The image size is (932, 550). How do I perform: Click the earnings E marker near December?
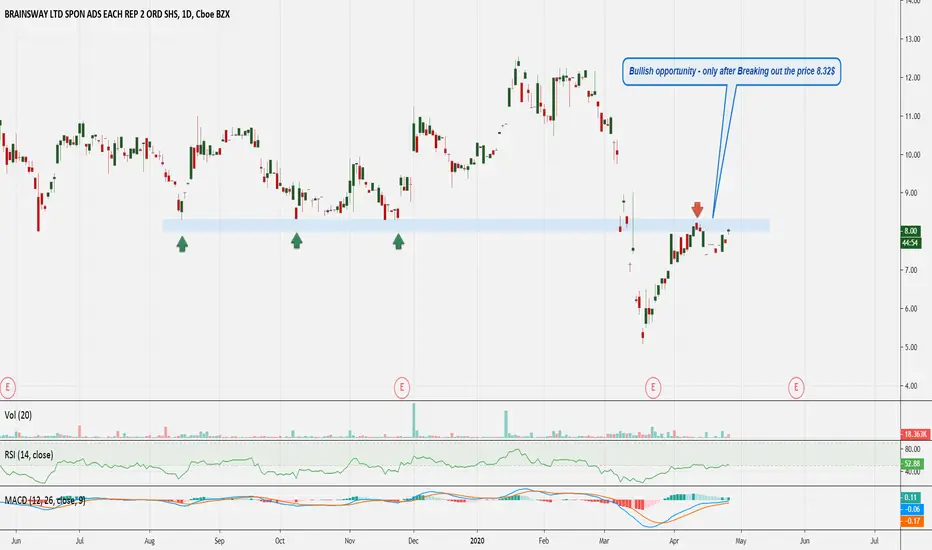click(x=402, y=388)
